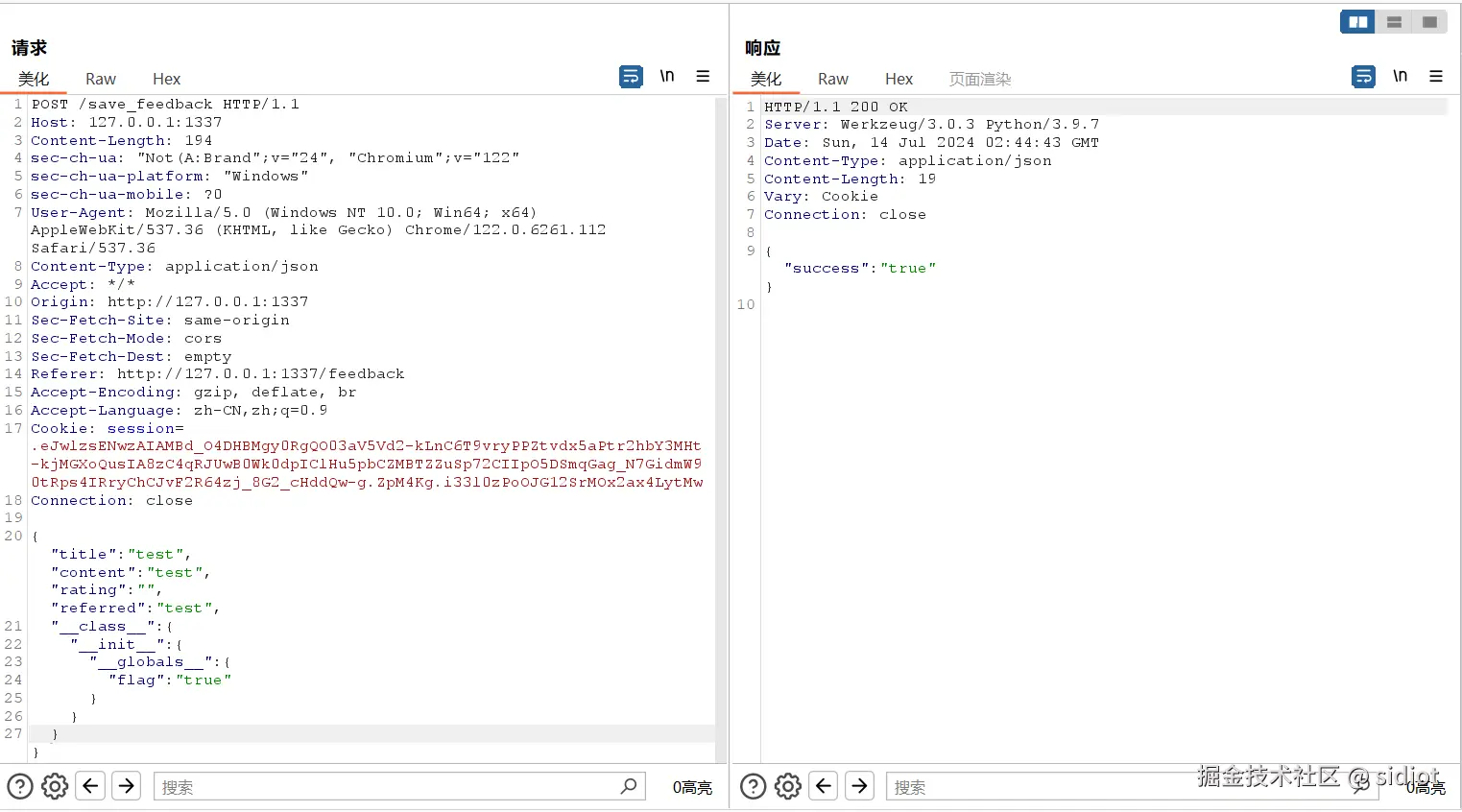The width and height of the screenshot is (1462, 812).
Task: Switch to top-bottom split layout
Action: point(1394,22)
